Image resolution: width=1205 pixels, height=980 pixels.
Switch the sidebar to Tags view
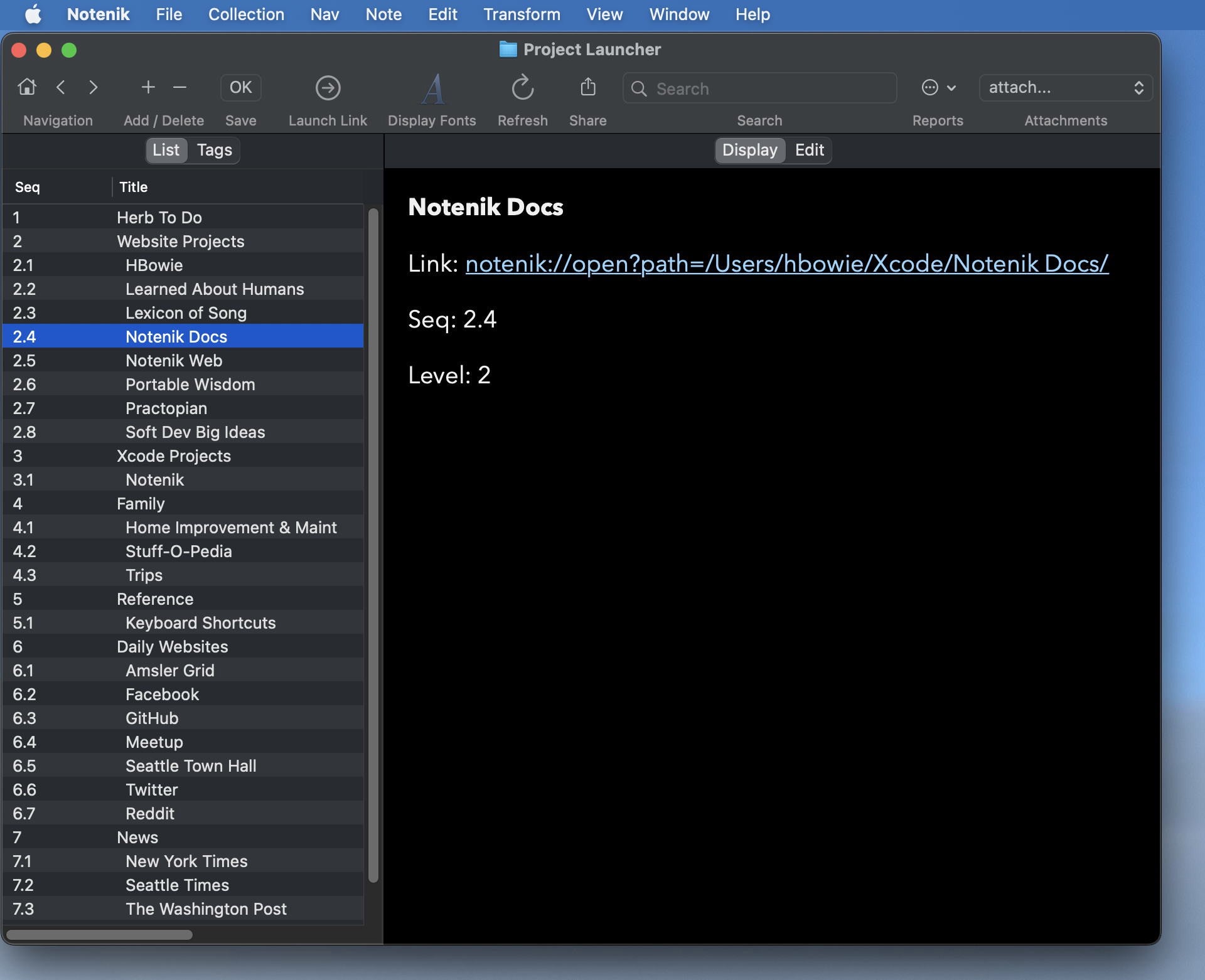(x=213, y=150)
